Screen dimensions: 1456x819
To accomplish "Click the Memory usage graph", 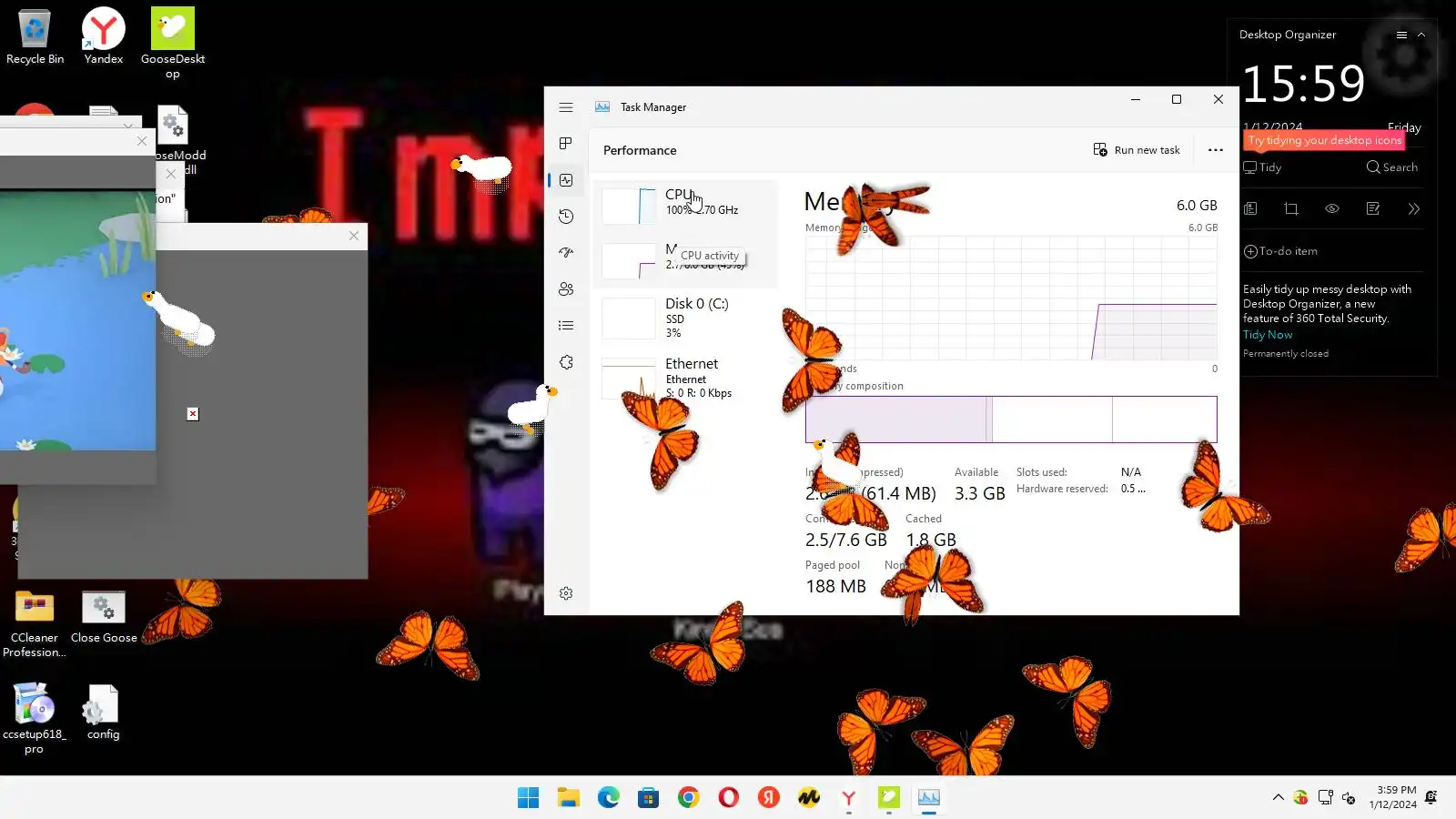I will [1011, 298].
